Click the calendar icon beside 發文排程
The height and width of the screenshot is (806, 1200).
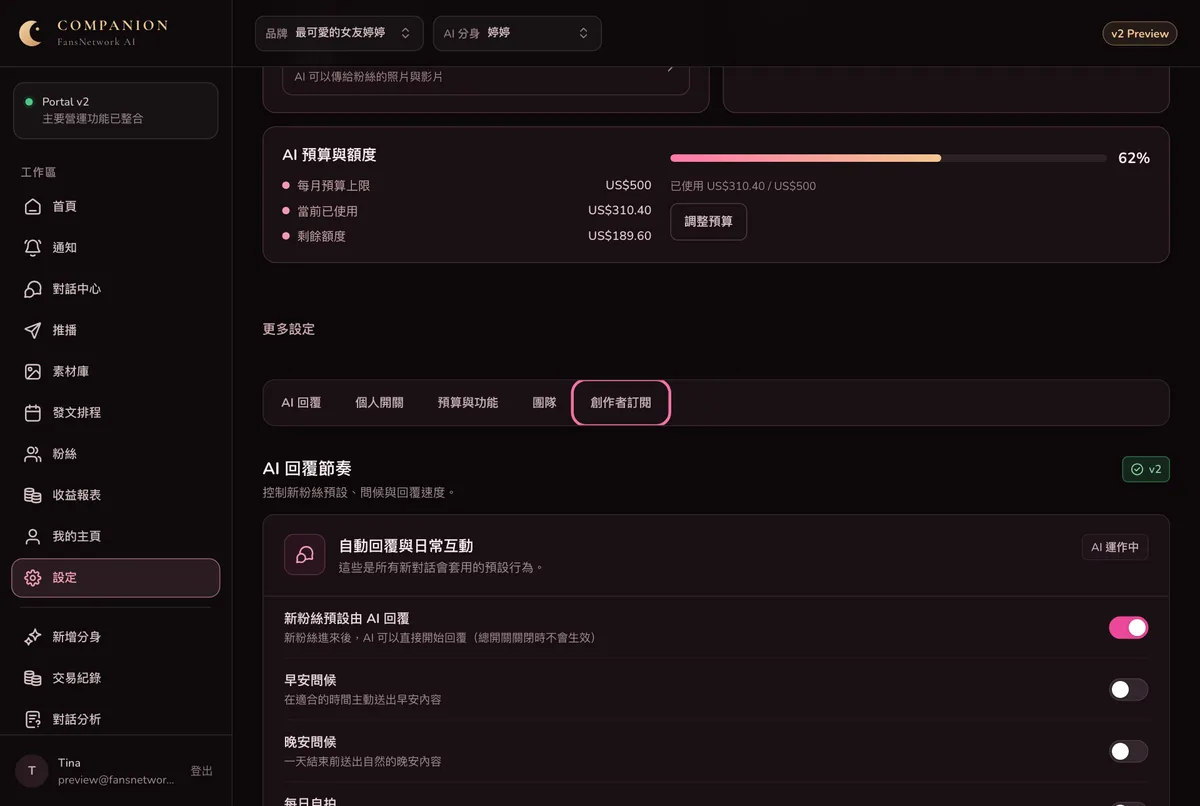[x=33, y=412]
